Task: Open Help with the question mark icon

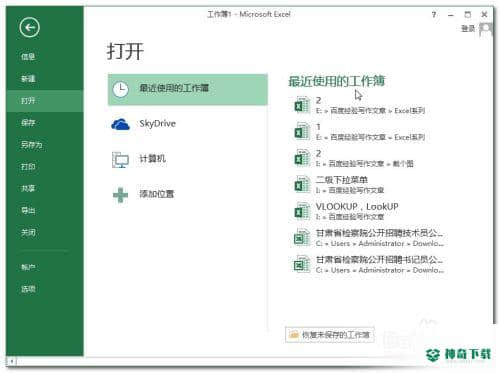Action: click(x=434, y=15)
